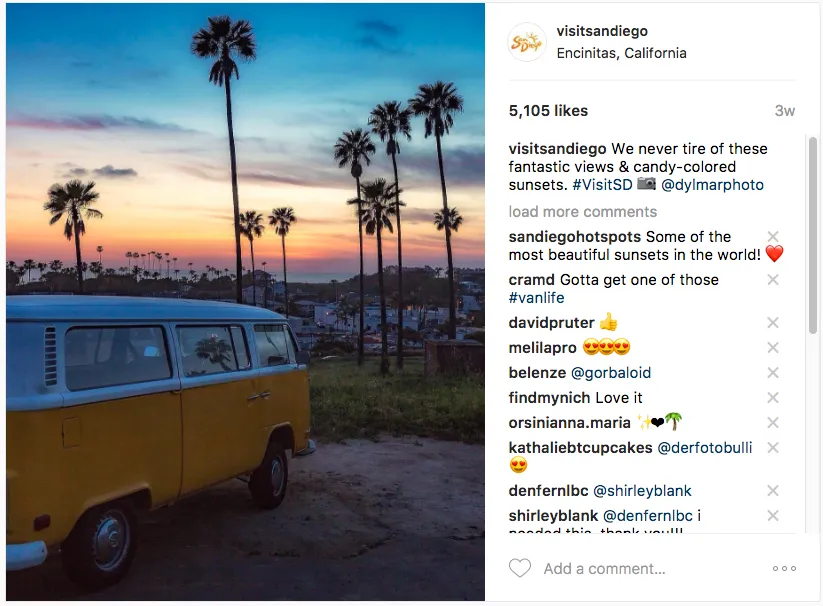Open the #VisitSD hashtag
Image resolution: width=823 pixels, height=606 pixels.
(602, 185)
